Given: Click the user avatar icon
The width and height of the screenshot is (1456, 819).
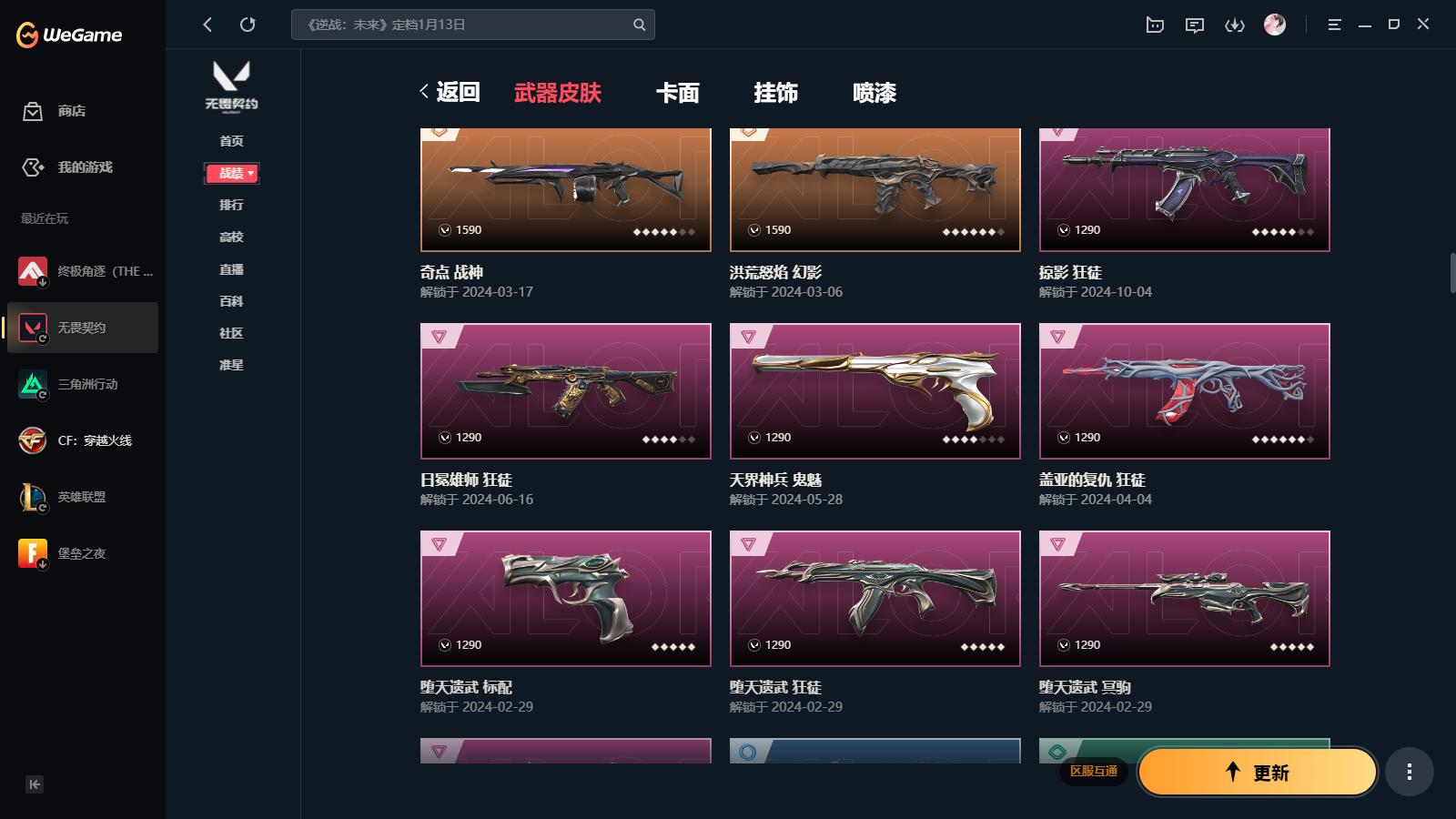Looking at the screenshot, I should pyautogui.click(x=1275, y=25).
